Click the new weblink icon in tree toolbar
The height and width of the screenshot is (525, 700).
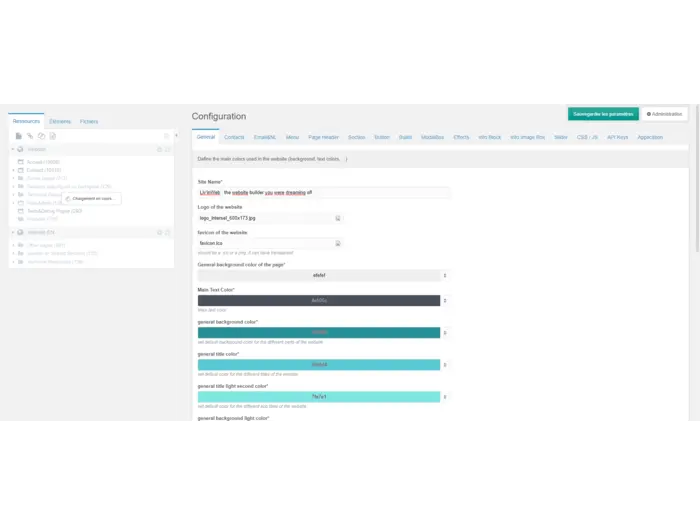30,135
